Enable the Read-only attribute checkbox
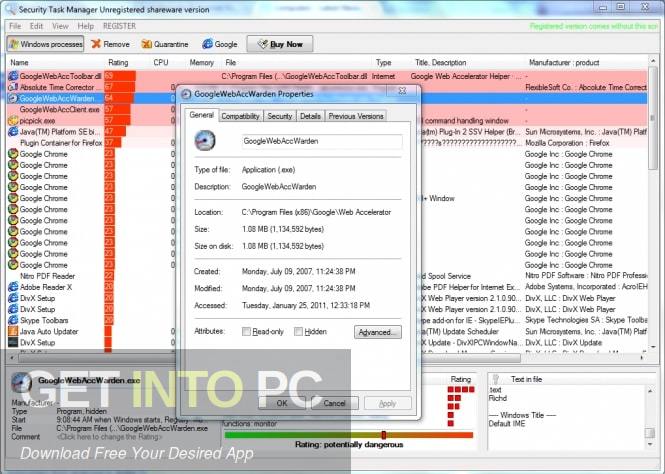This screenshot has width=665, height=474. coord(247,331)
